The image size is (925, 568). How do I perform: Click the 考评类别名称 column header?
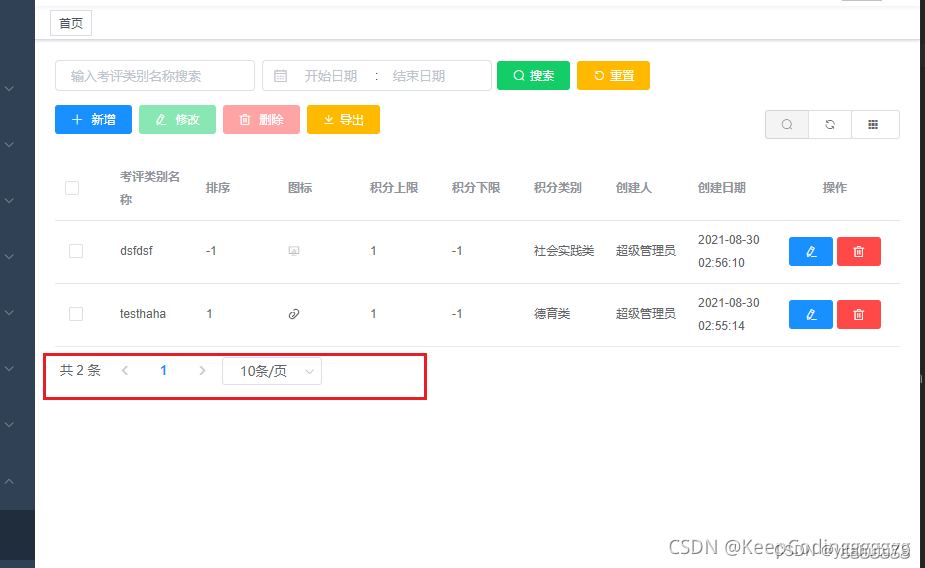pyautogui.click(x=150, y=188)
